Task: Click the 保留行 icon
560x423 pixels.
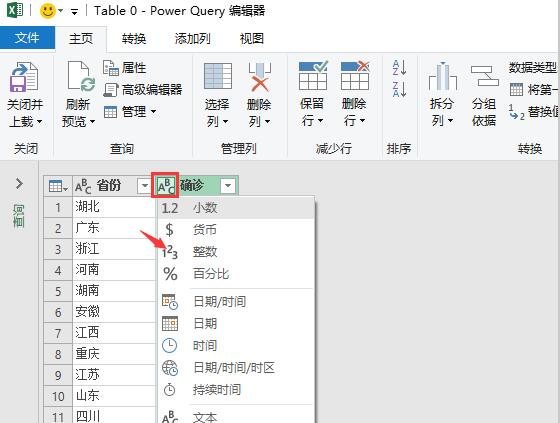Action: click(313, 75)
